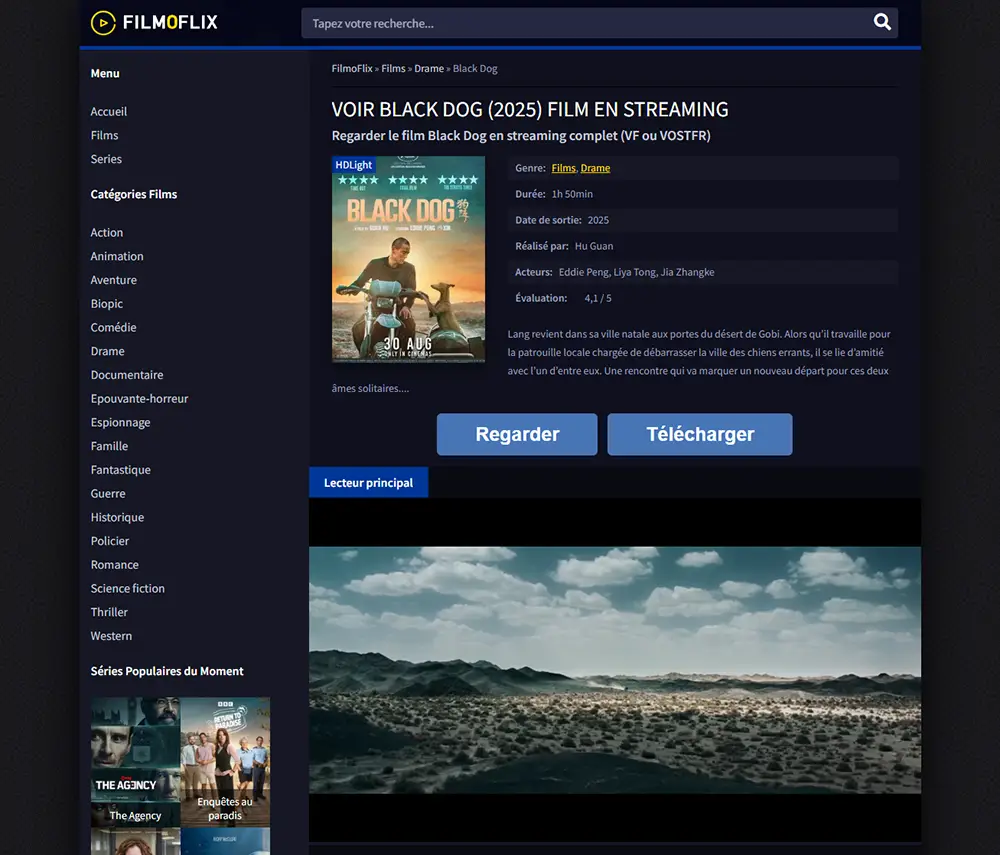Click the Regarder button
The height and width of the screenshot is (855, 1000).
[517, 434]
